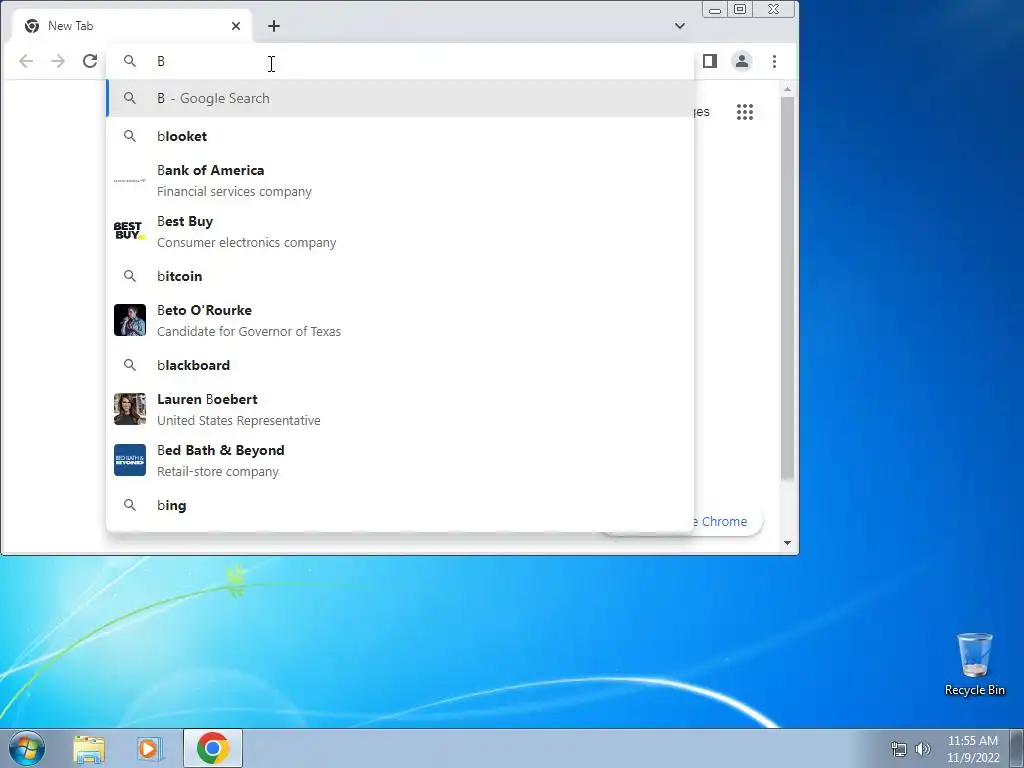Click the address bar containing B
Viewport: 1024px width, 768px height.
click(x=400, y=61)
